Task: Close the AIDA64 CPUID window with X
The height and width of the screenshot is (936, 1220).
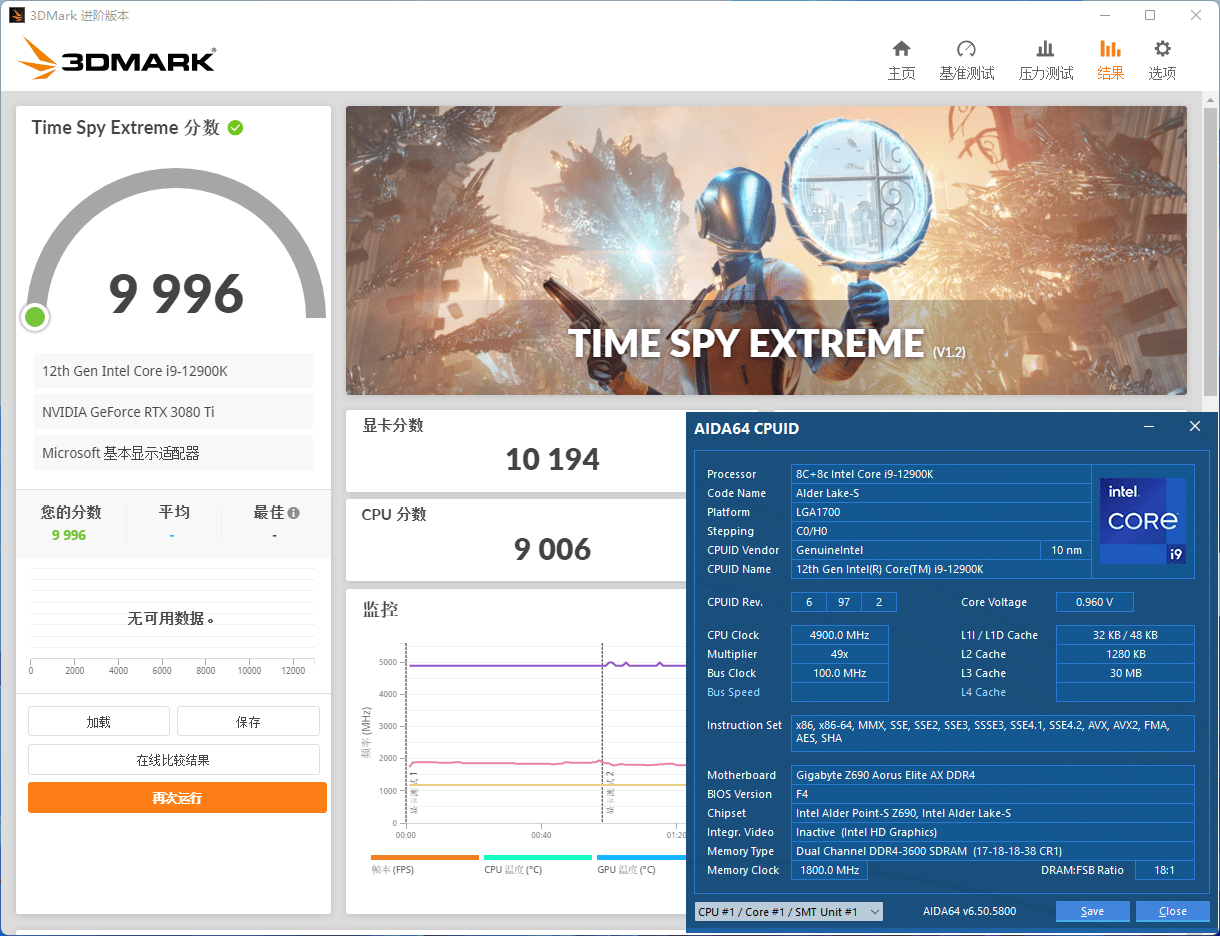Action: 1195,427
